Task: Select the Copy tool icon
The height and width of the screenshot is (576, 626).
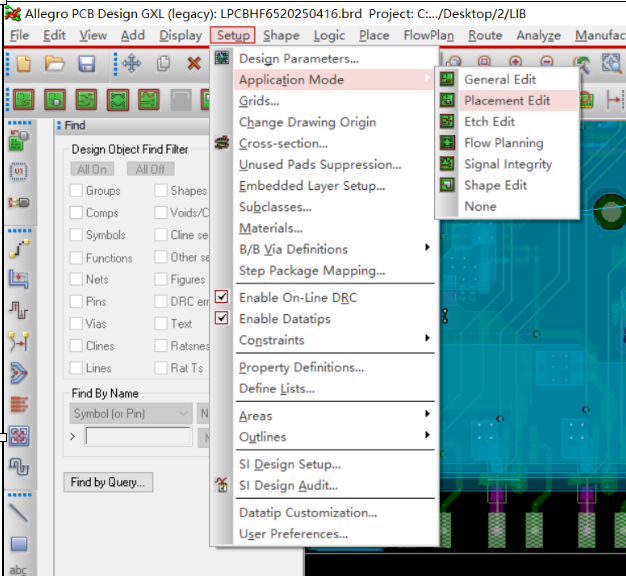Action: click(x=163, y=64)
